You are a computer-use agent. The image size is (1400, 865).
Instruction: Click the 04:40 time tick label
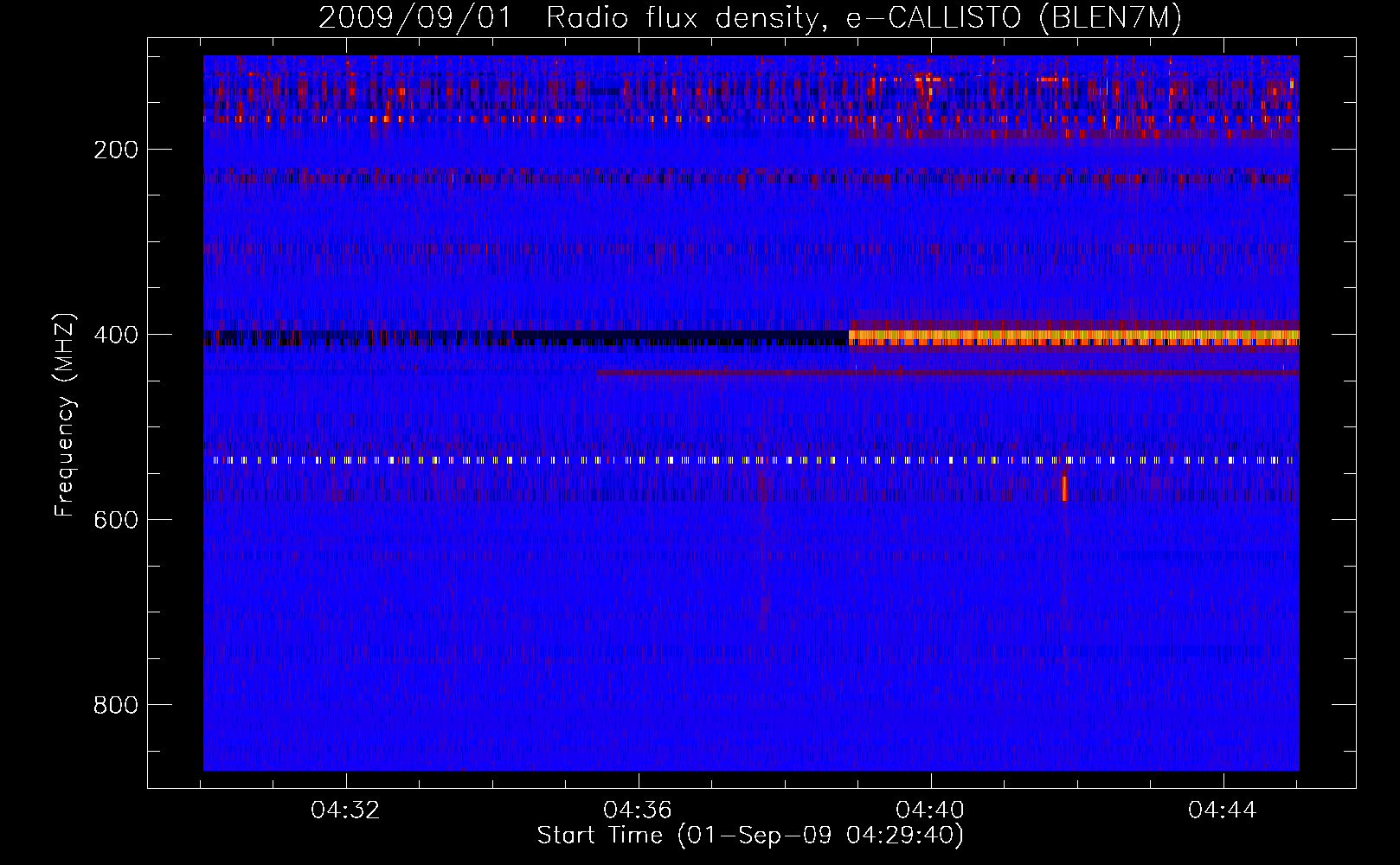[930, 811]
